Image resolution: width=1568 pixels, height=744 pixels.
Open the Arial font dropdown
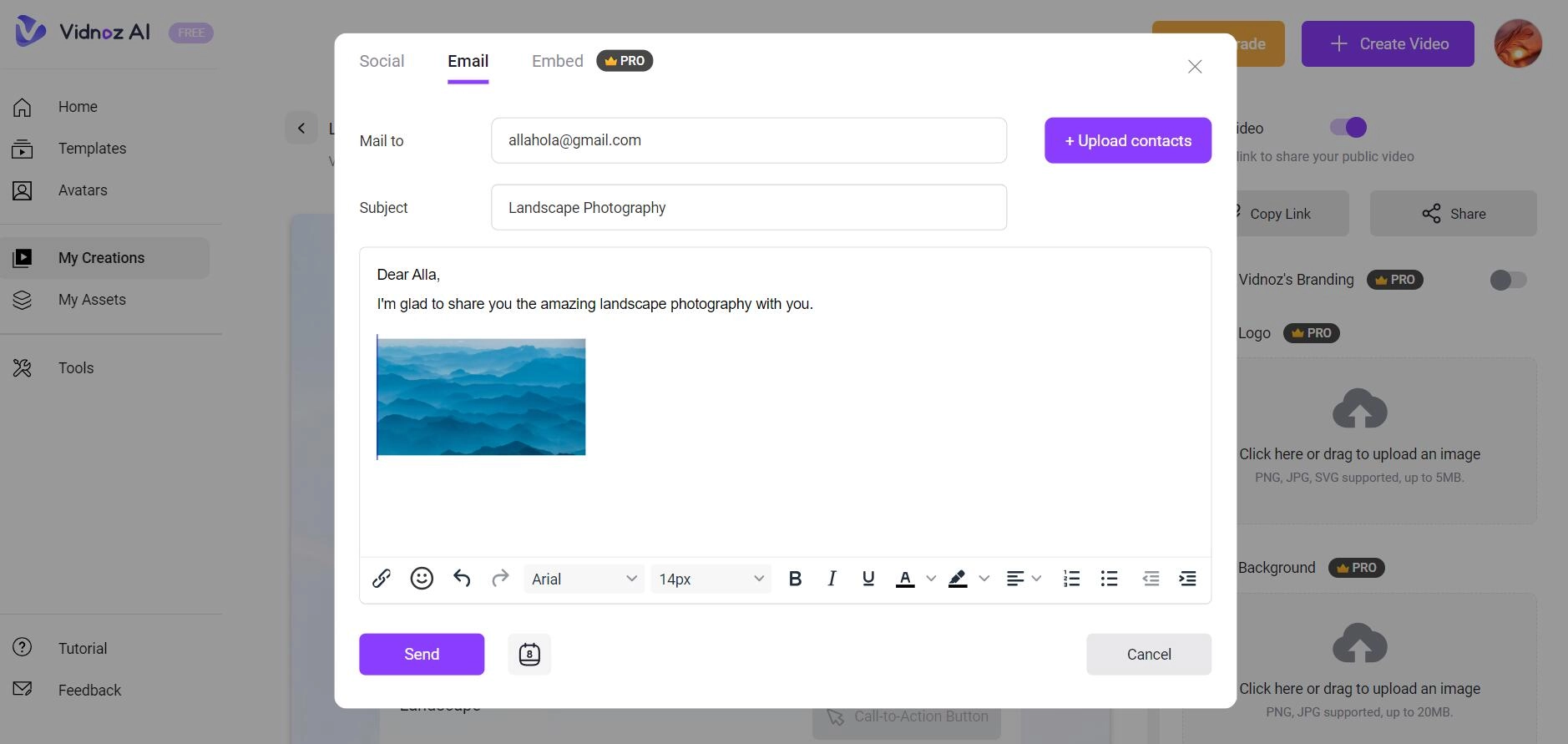click(x=584, y=580)
